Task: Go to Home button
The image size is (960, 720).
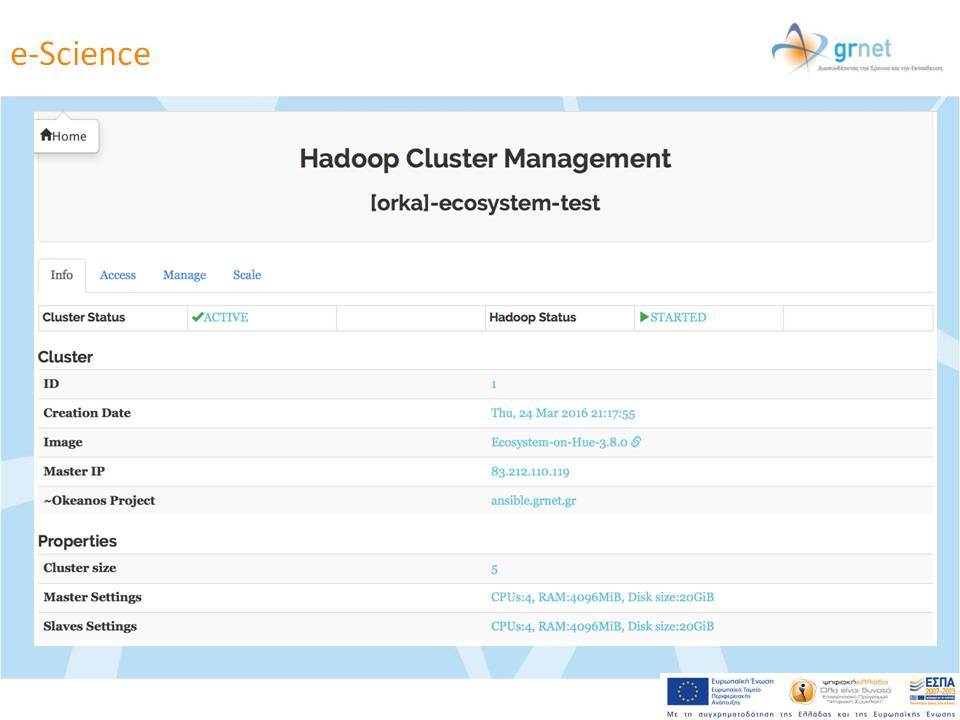Action: tap(66, 136)
